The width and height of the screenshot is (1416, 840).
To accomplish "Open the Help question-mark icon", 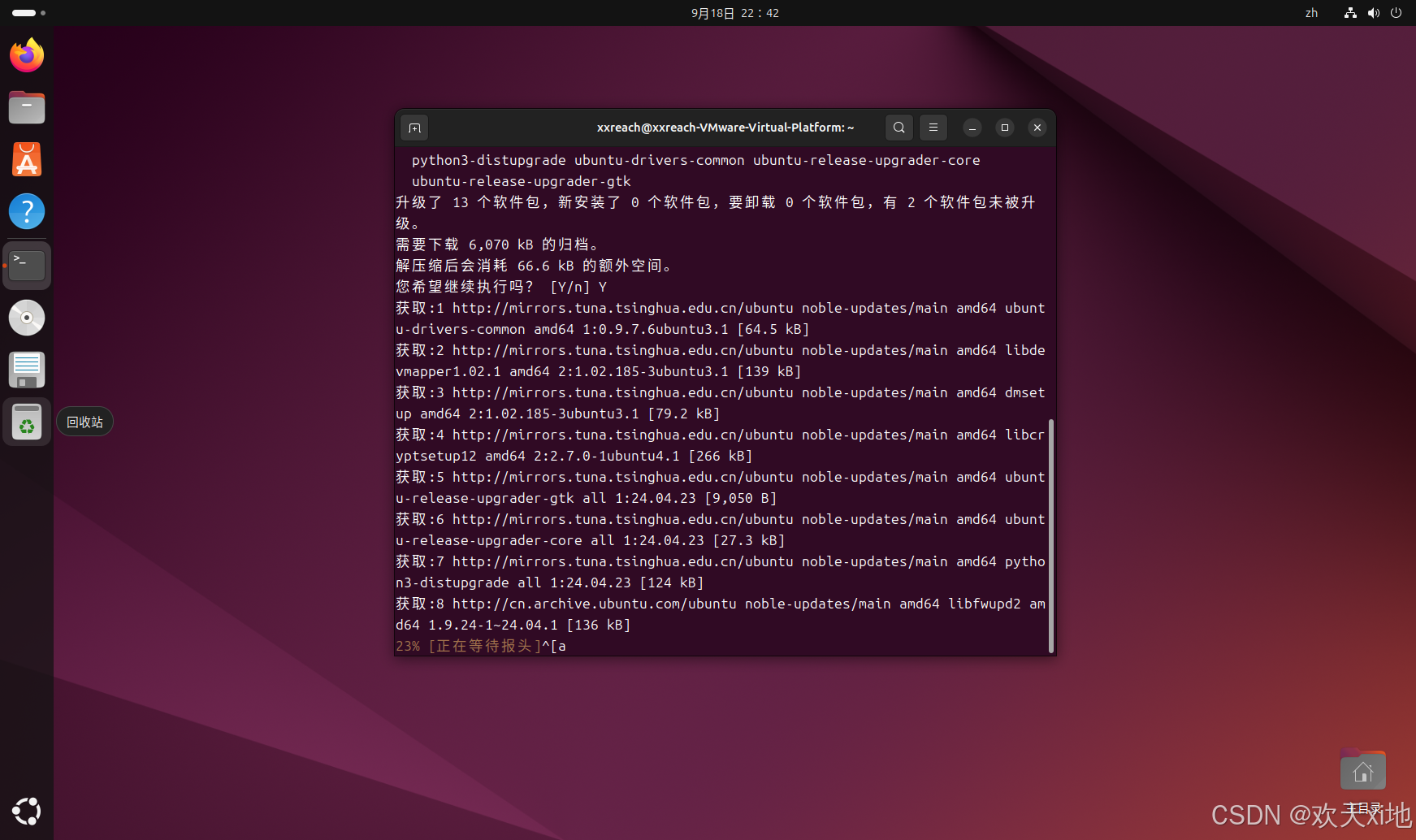I will (27, 211).
